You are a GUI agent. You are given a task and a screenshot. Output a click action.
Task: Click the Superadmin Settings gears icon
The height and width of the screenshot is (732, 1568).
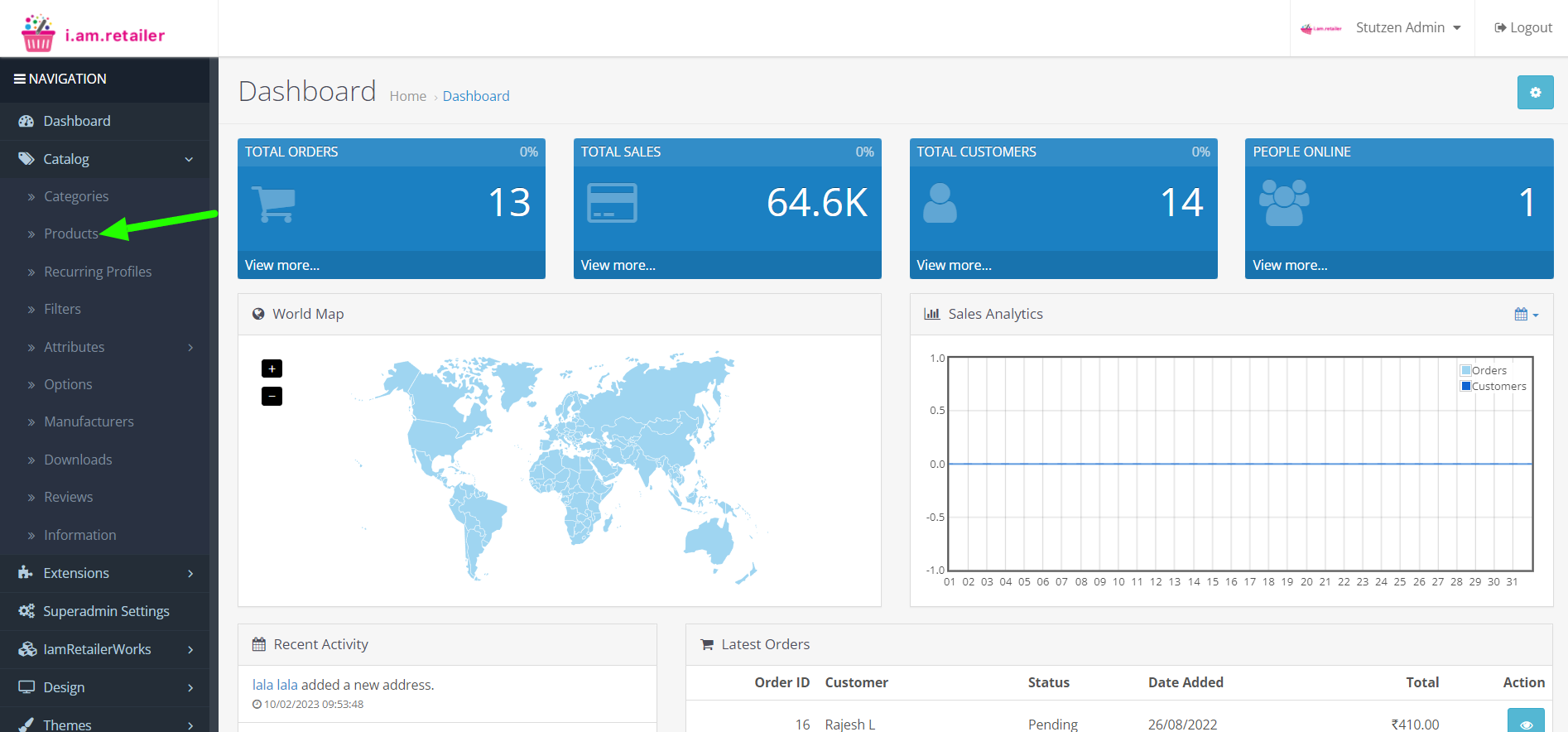[26, 611]
